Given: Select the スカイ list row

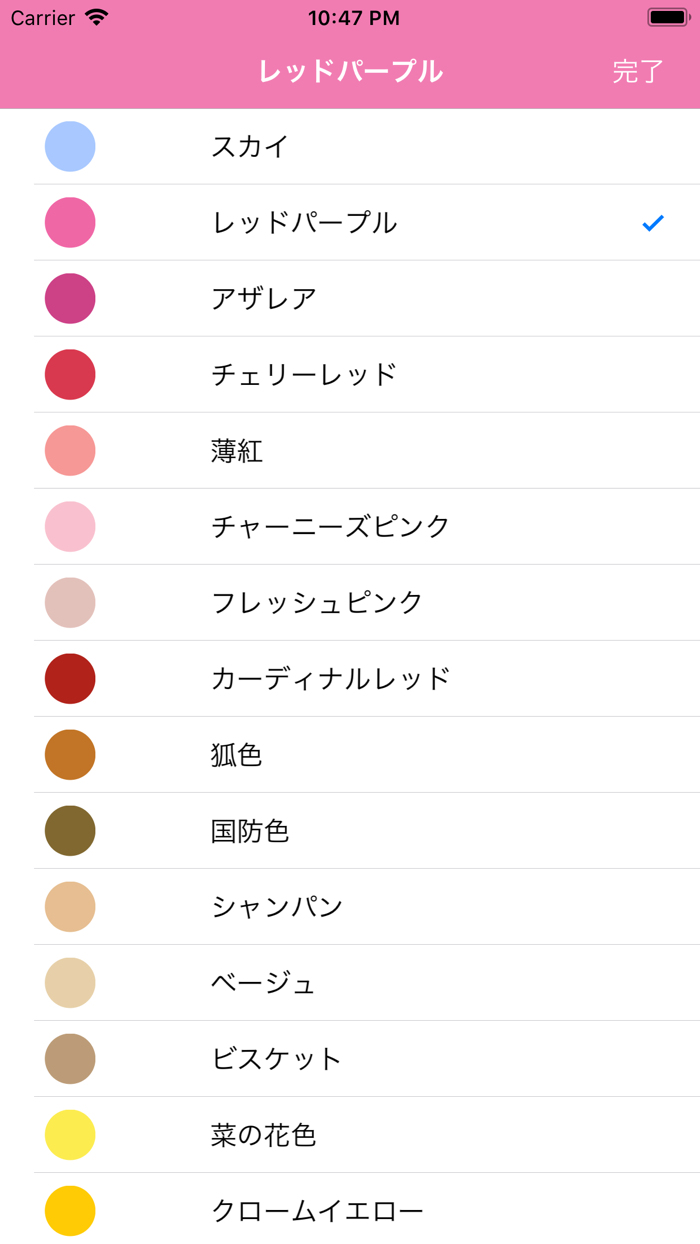Looking at the screenshot, I should pyautogui.click(x=350, y=147).
